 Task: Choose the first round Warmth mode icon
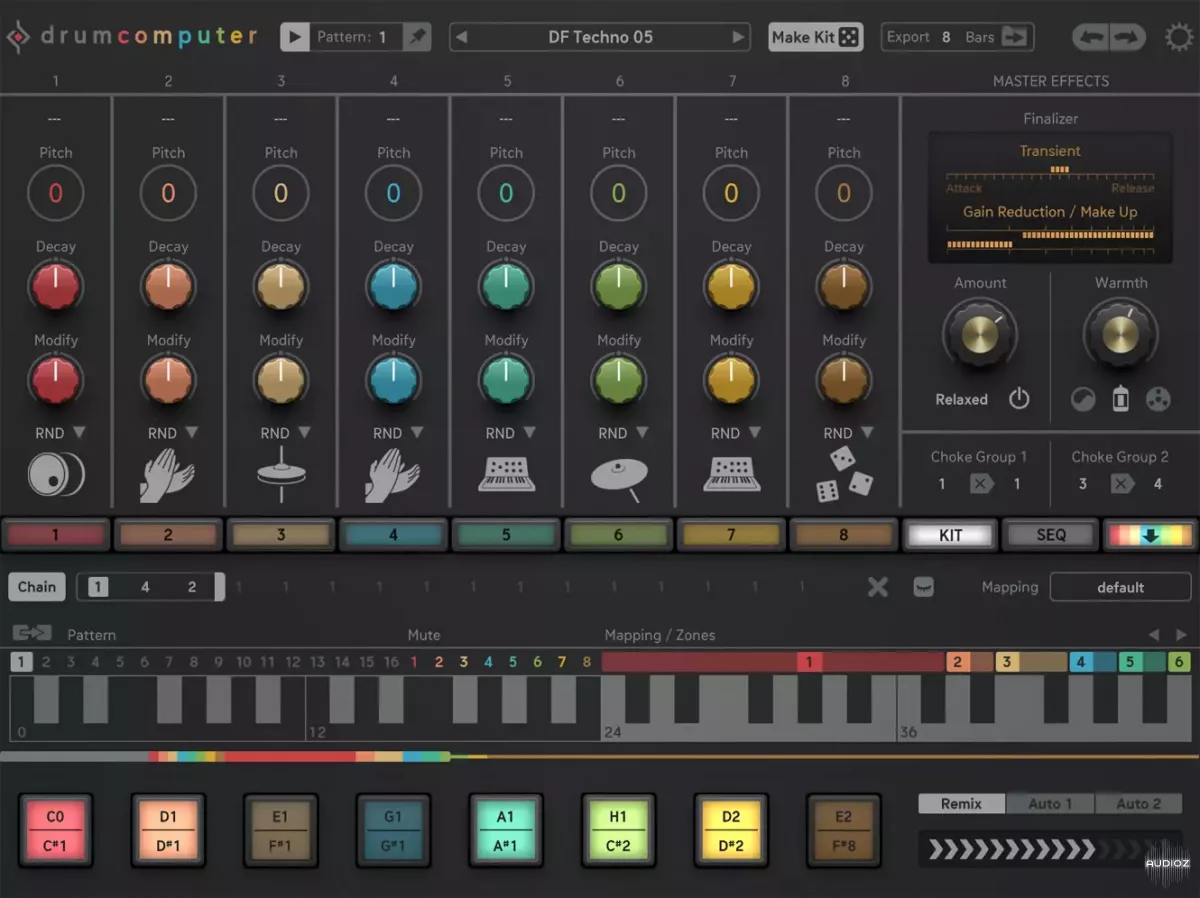coord(1083,400)
